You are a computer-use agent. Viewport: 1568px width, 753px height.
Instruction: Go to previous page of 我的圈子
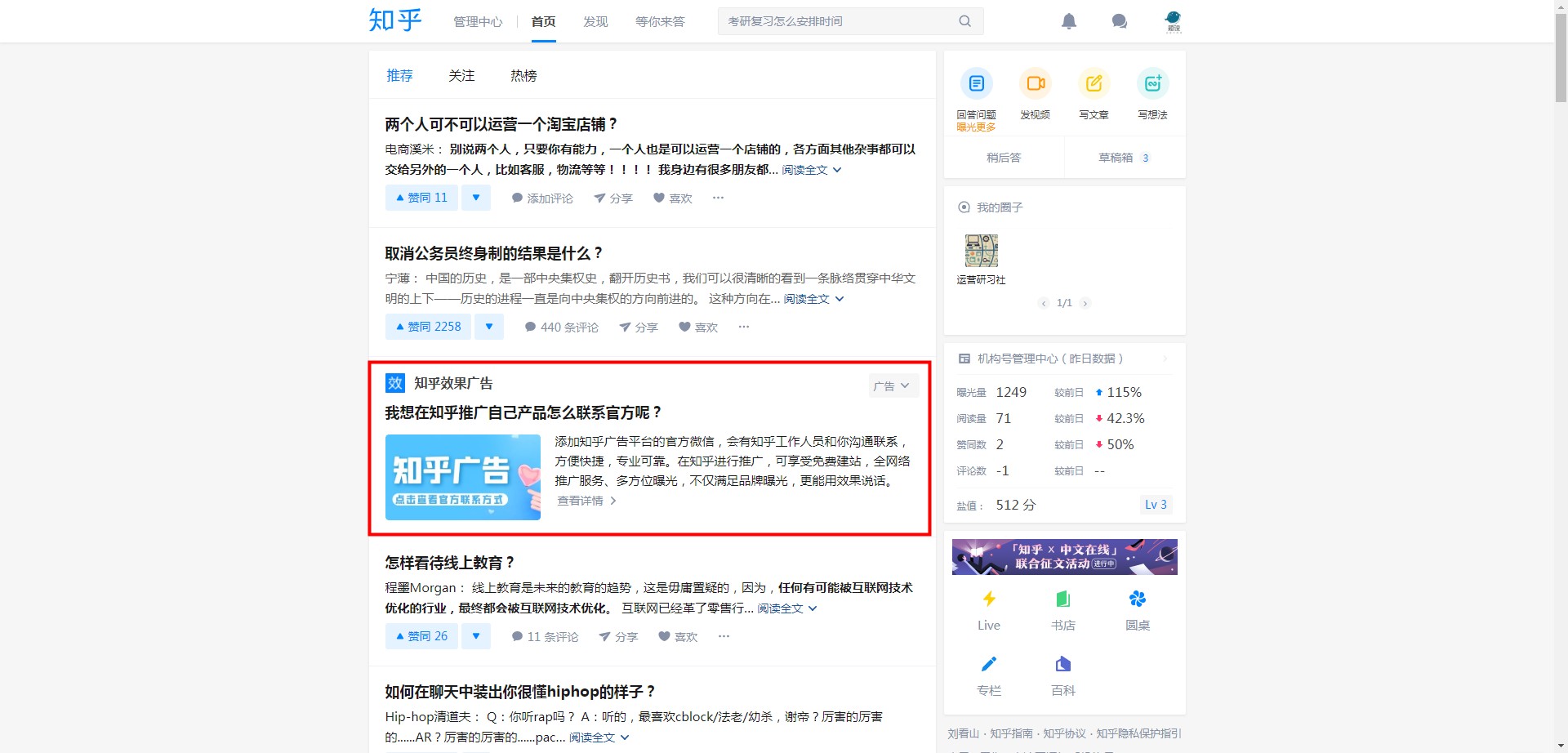pyautogui.click(x=1044, y=303)
